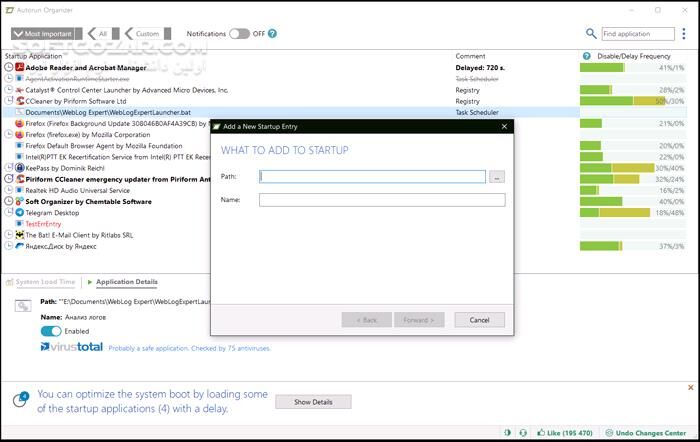
Task: Click the Disable/Delay Frequency help icon
Action: [x=586, y=56]
